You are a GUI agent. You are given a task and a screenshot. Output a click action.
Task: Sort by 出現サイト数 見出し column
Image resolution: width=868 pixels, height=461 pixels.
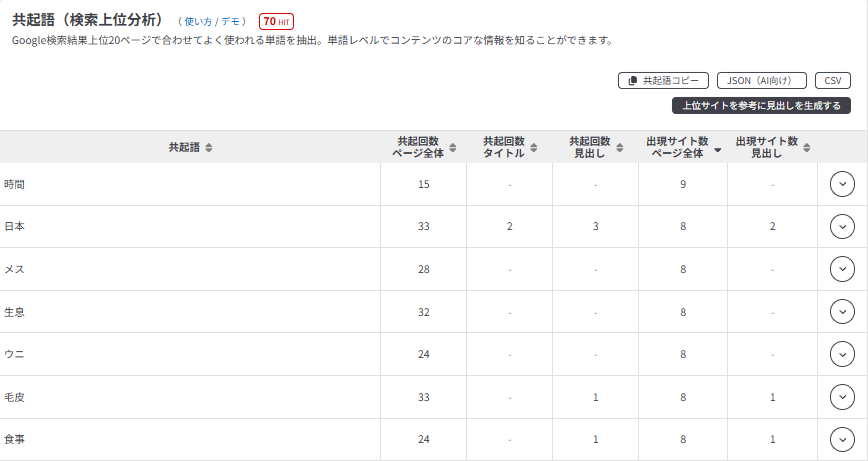803,147
